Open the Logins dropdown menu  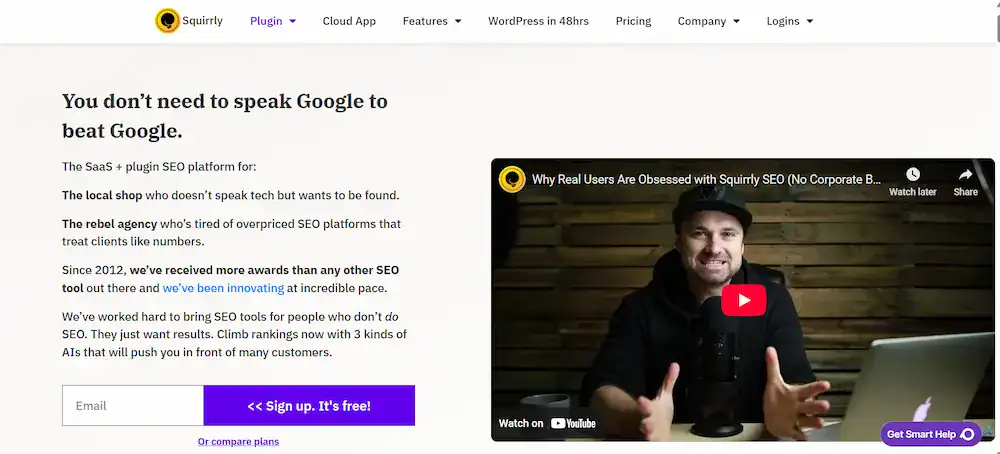[789, 21]
